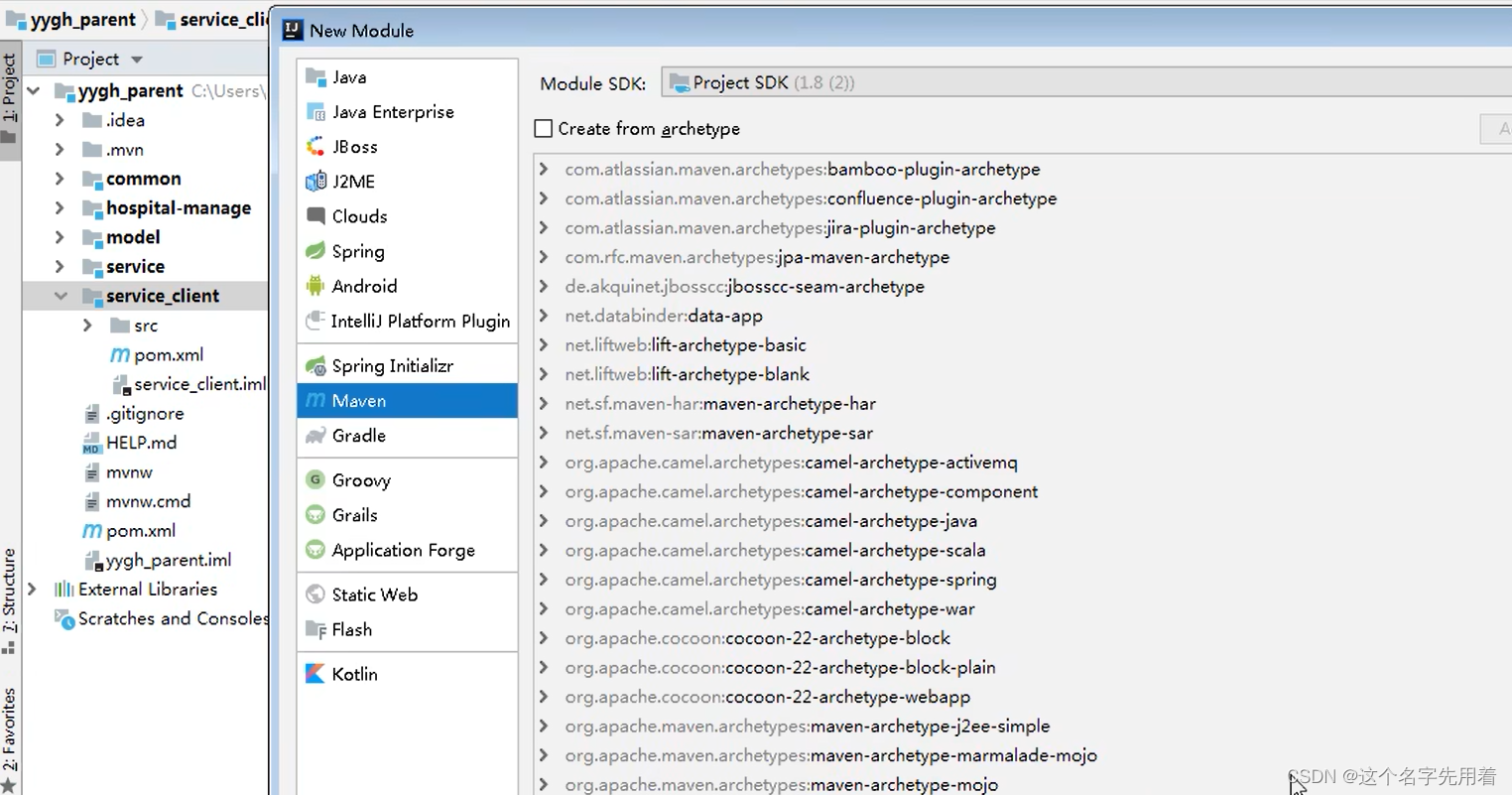This screenshot has width=1512, height=795.
Task: Select mvnw file in project tree
Action: pos(129,472)
